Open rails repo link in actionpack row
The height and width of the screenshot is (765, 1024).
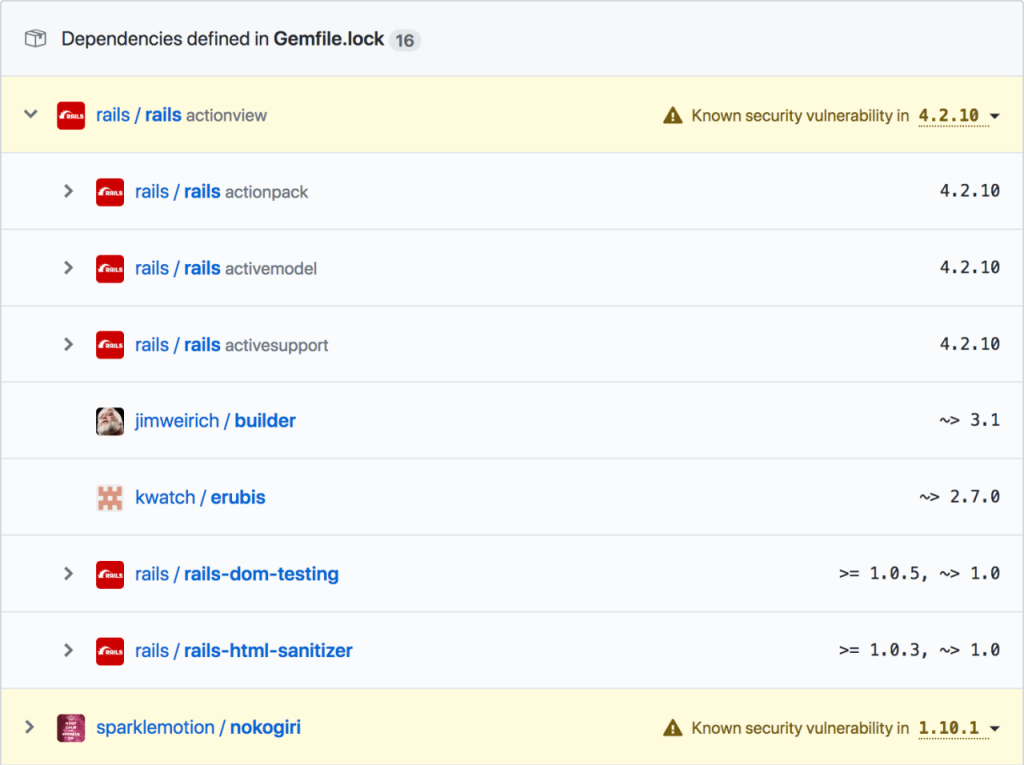tap(202, 191)
